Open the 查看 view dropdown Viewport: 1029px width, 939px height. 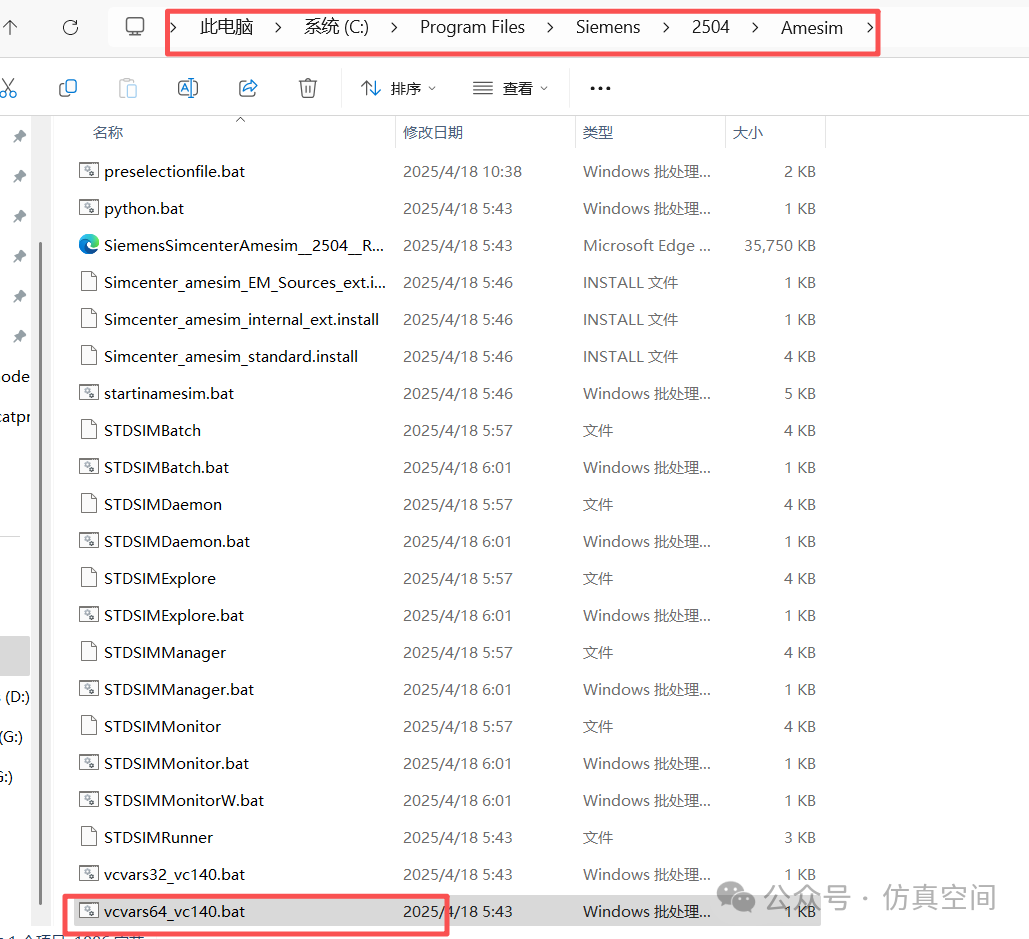click(x=510, y=88)
